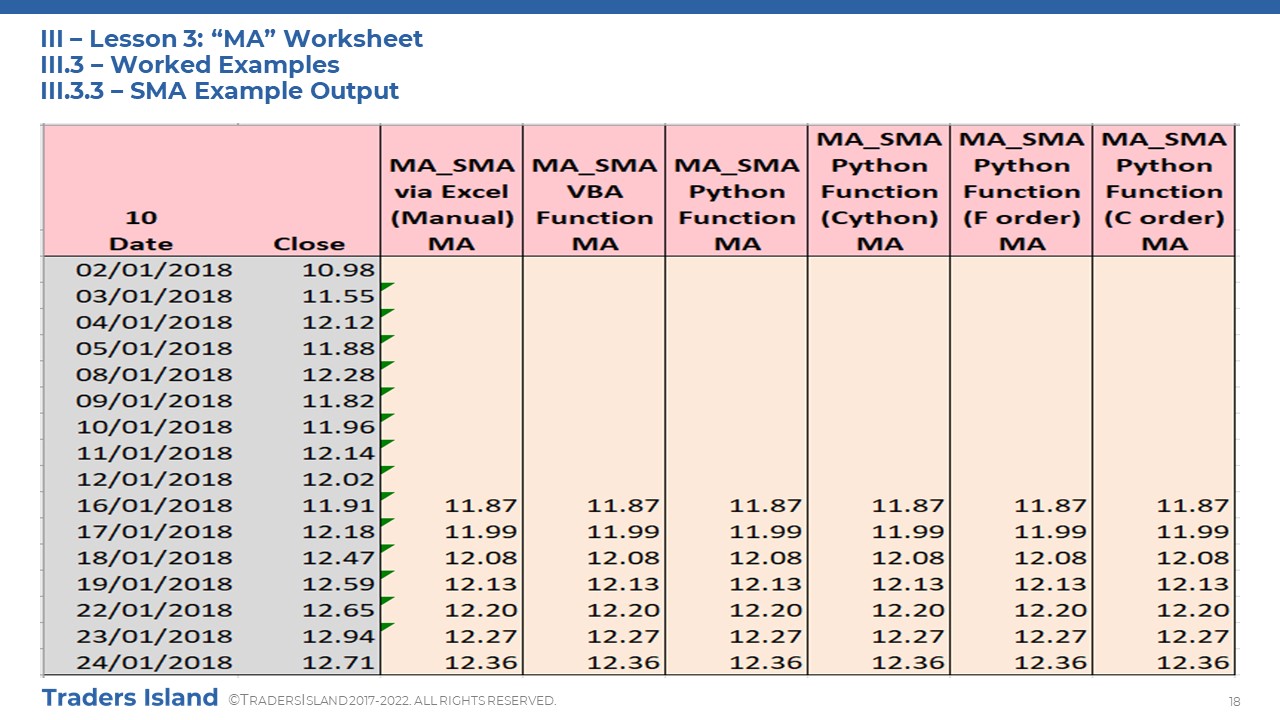Click the date cell 11/01/2018

click(154, 453)
